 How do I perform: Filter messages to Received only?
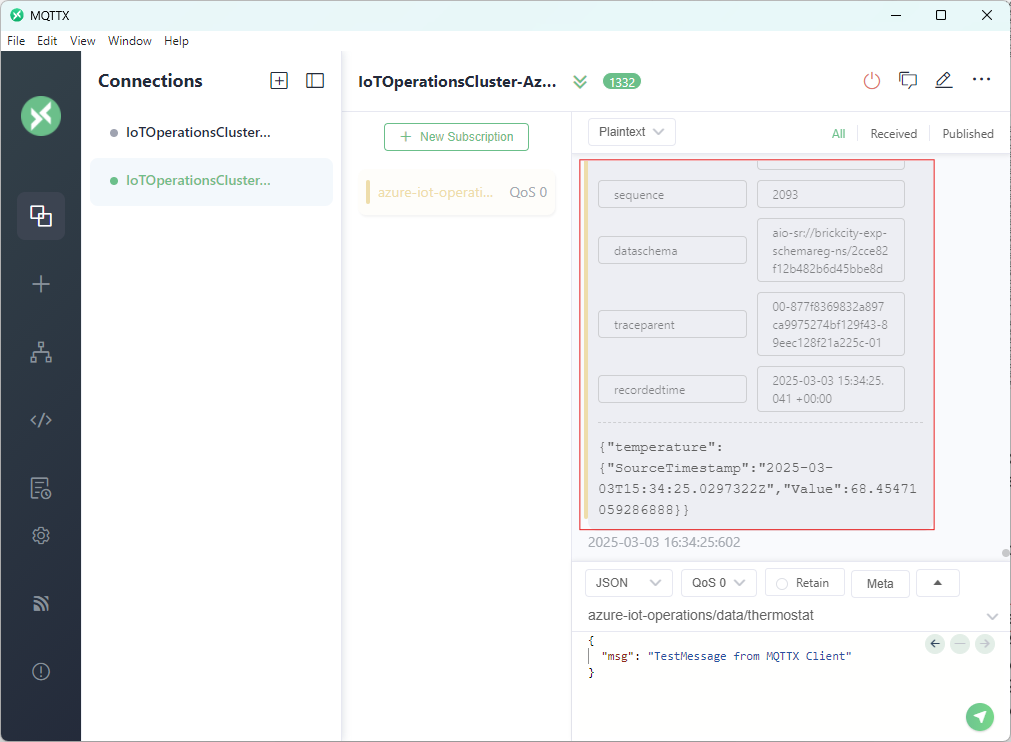pos(893,134)
